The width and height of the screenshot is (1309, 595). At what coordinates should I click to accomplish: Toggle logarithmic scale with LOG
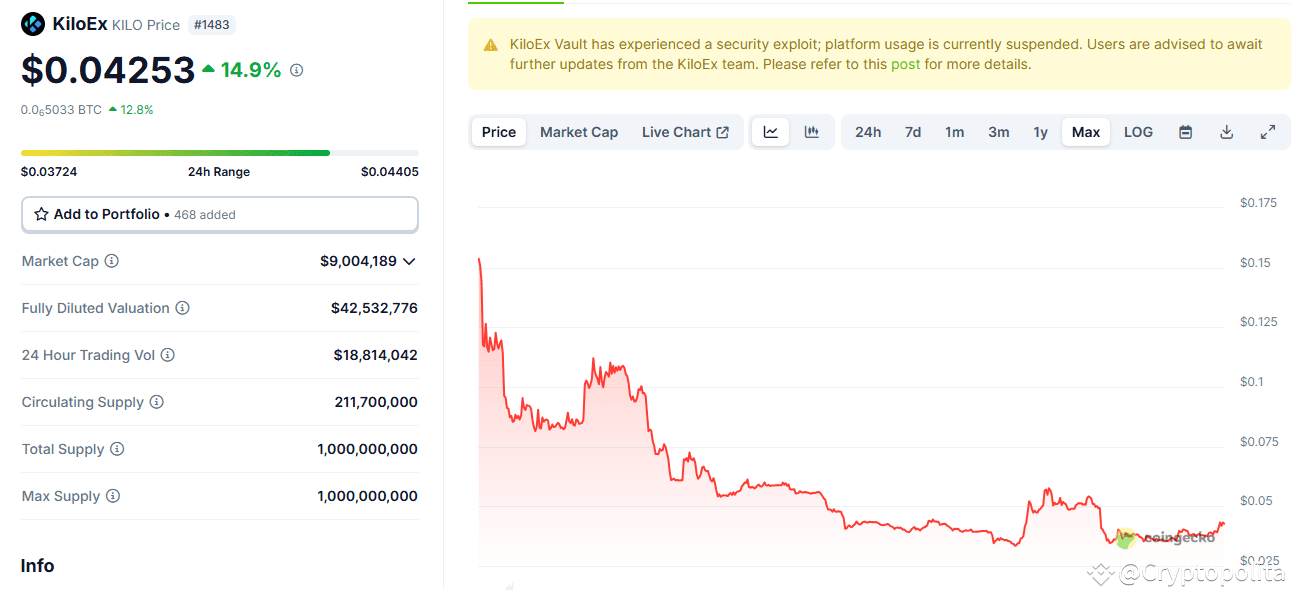coord(1138,131)
